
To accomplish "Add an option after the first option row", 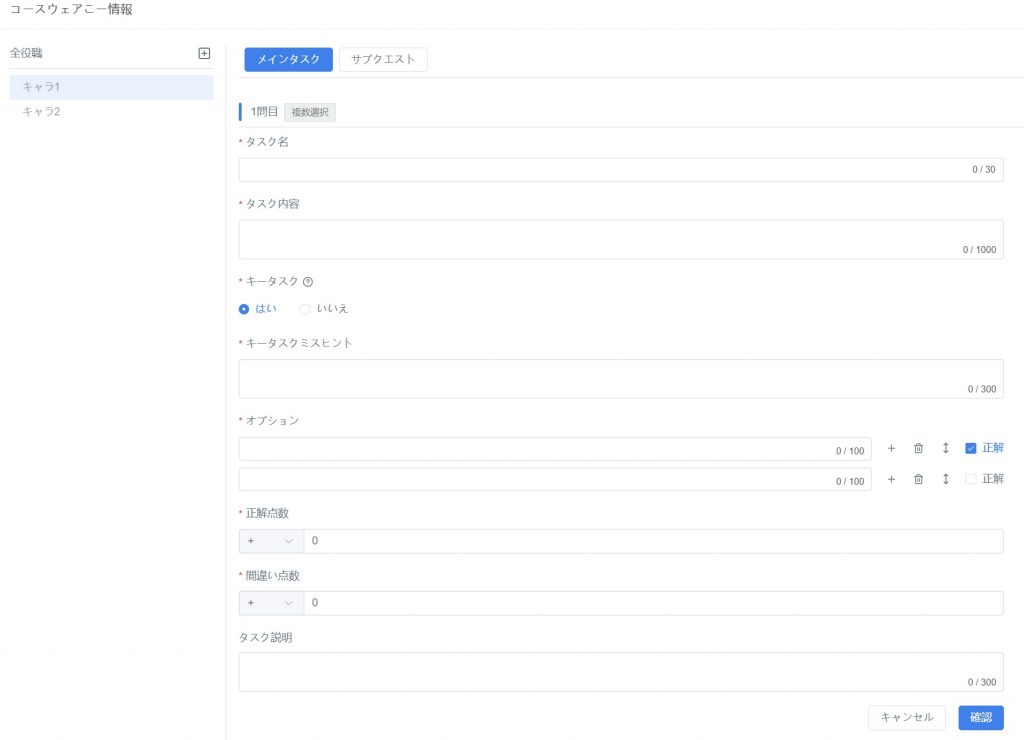I will pos(891,449).
